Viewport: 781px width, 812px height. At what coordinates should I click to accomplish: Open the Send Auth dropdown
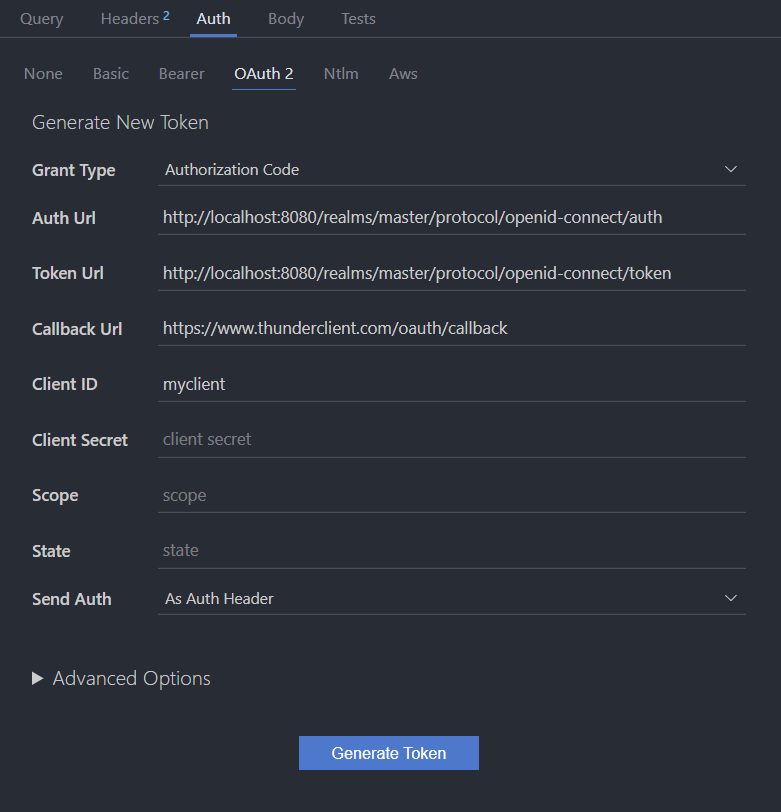[451, 599]
